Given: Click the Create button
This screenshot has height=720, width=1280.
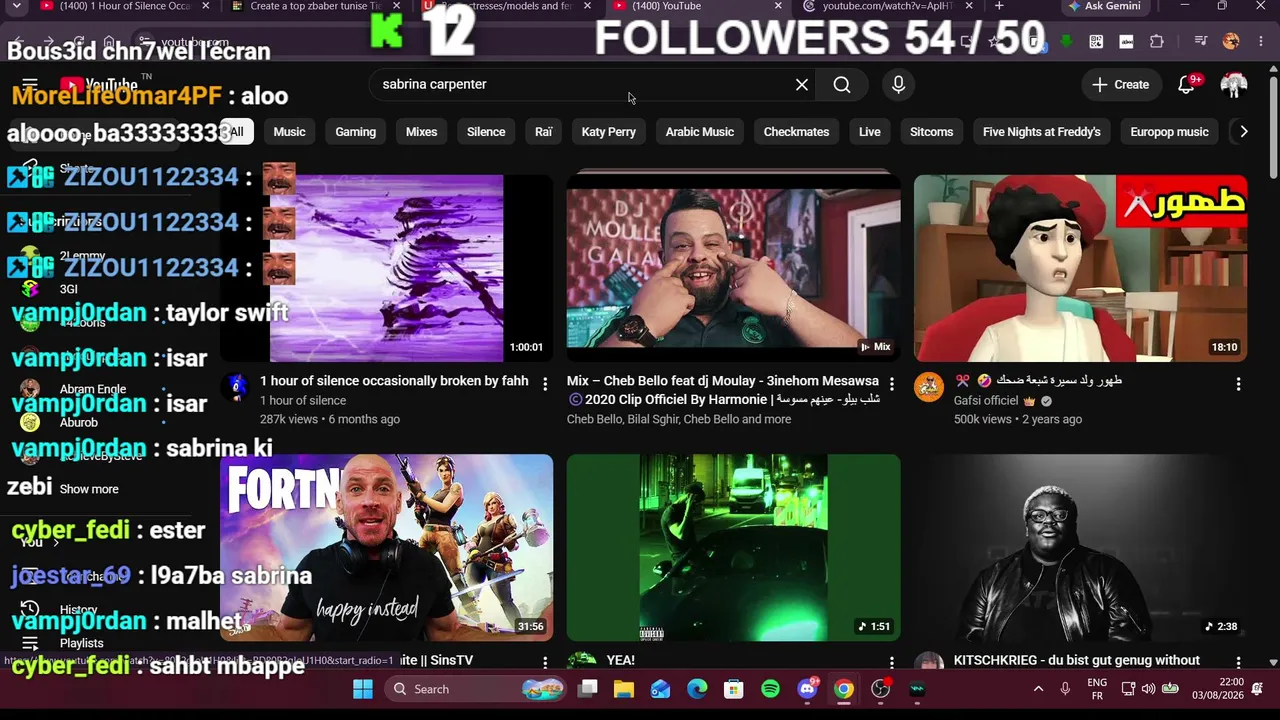Looking at the screenshot, I should 1120,85.
